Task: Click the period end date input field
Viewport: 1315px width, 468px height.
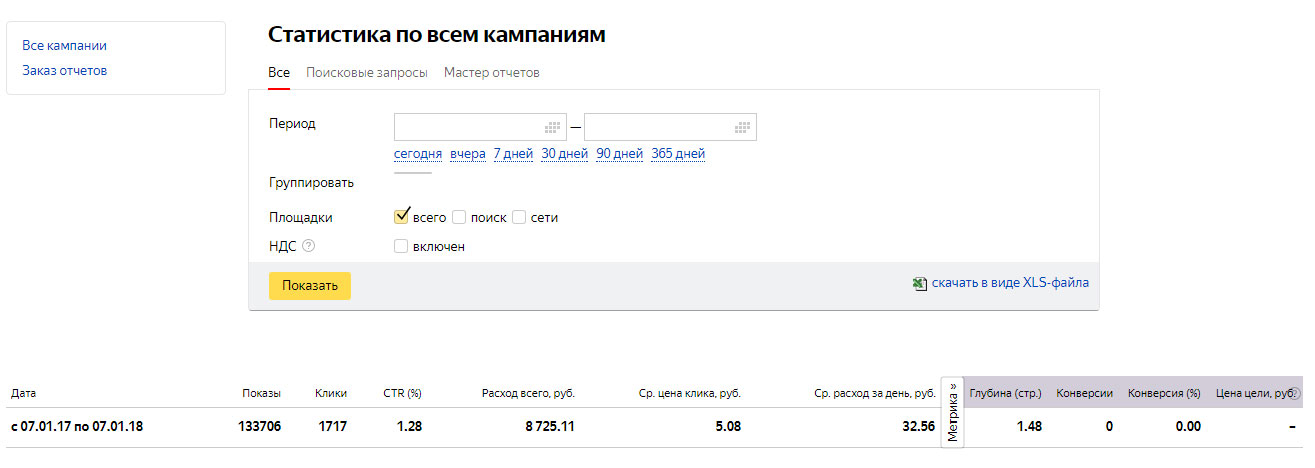Action: point(670,127)
